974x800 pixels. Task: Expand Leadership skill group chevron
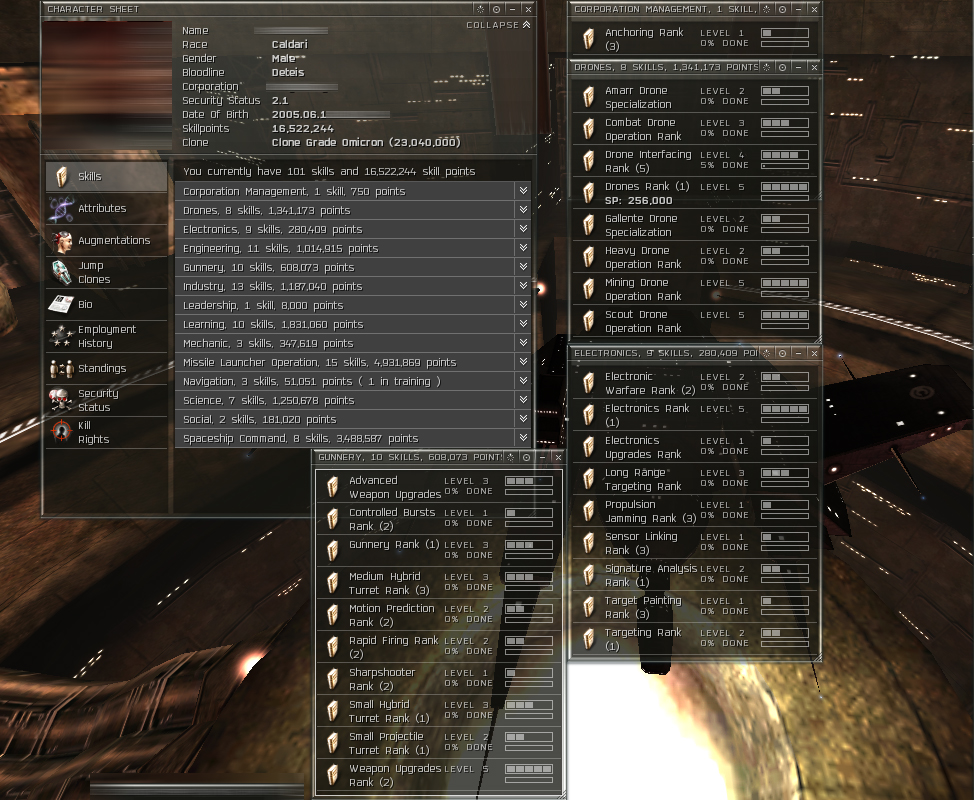523,305
